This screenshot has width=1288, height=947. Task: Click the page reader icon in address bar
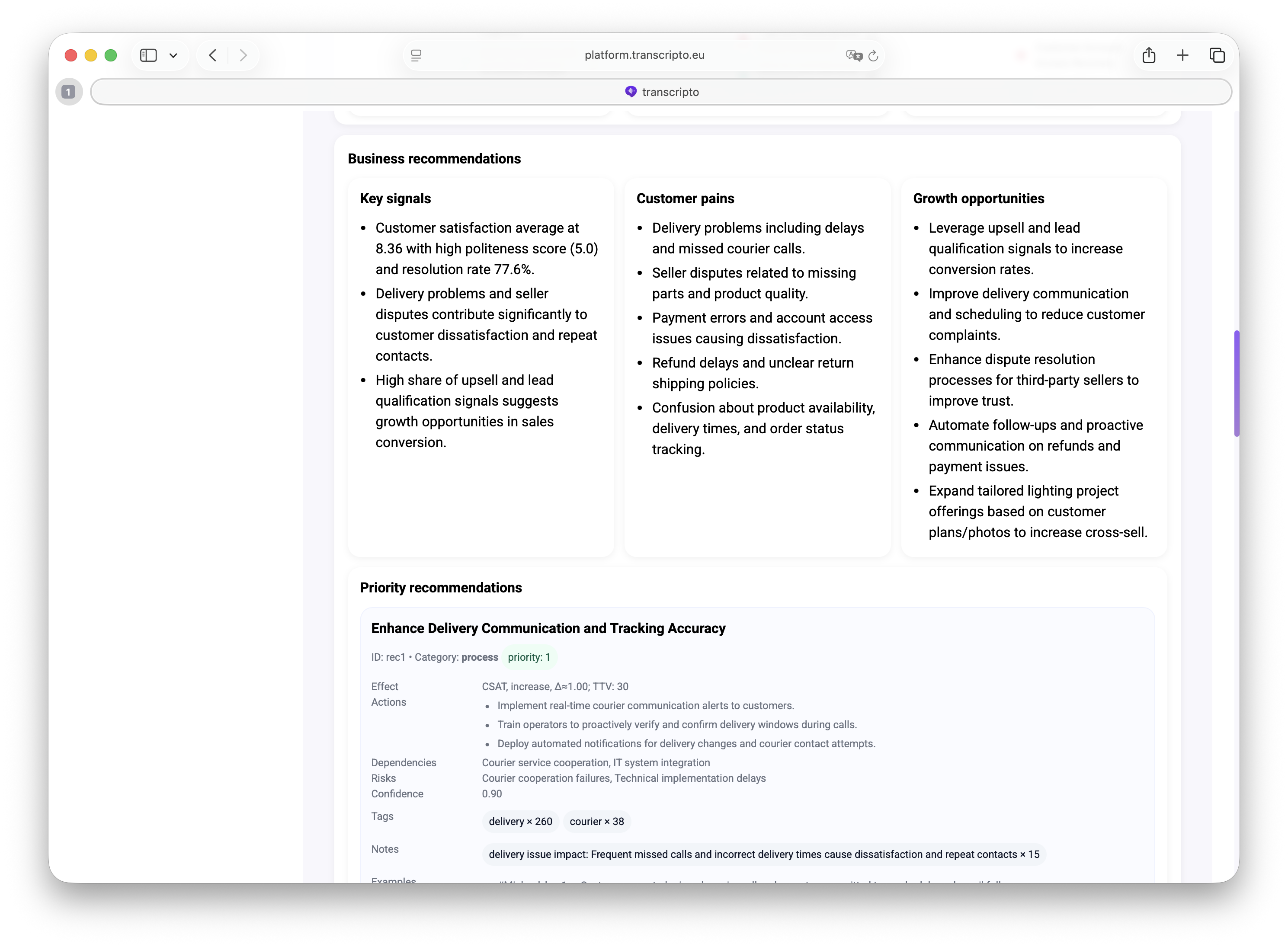coord(416,55)
